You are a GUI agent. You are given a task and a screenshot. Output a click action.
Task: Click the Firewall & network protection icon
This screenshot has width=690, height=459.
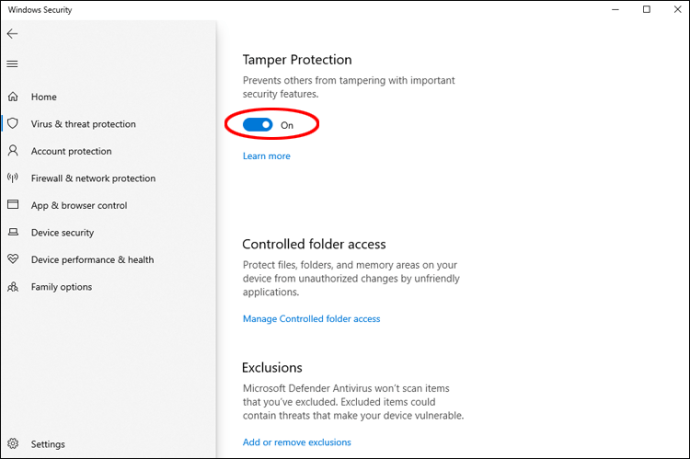(x=13, y=178)
